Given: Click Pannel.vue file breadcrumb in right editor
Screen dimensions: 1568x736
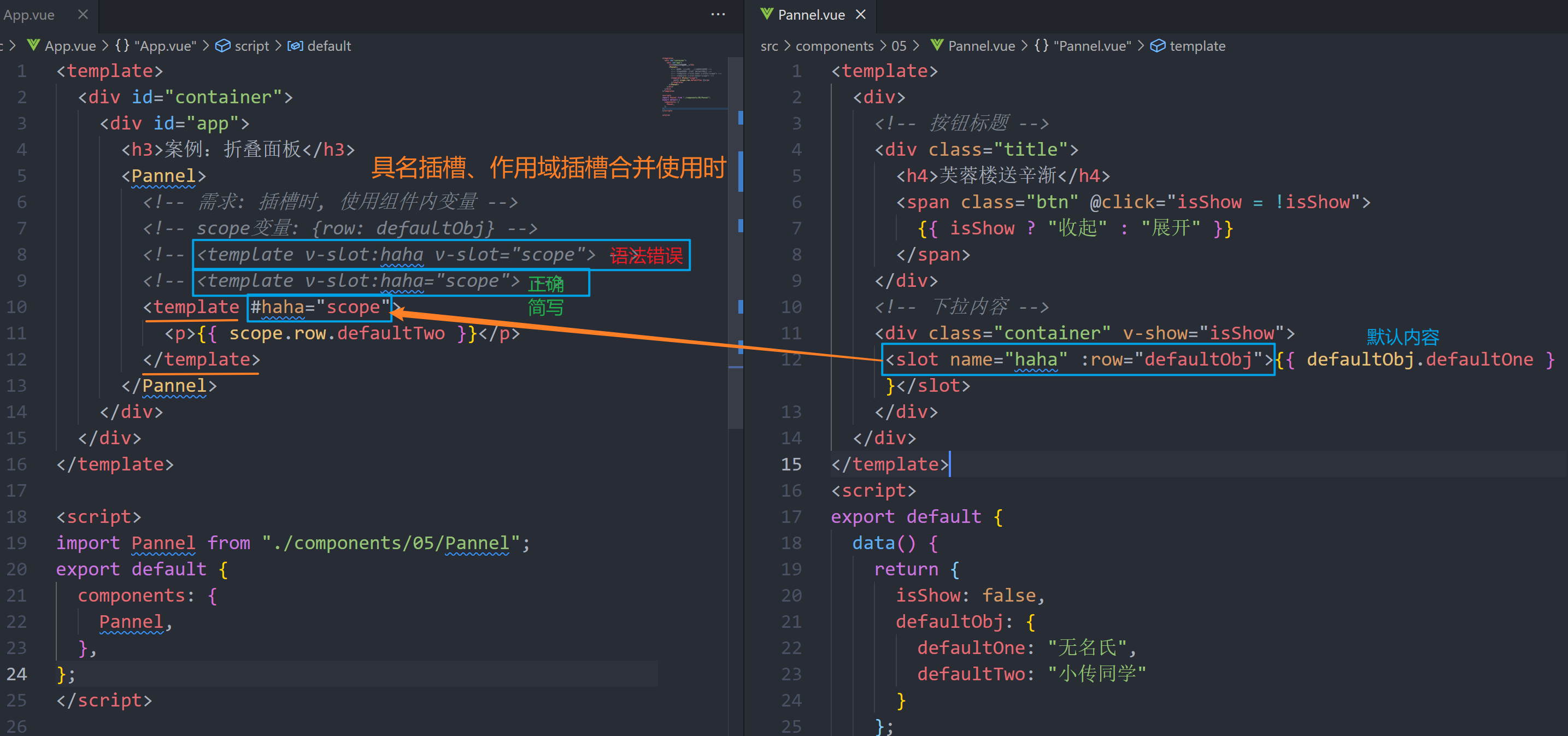Looking at the screenshot, I should [x=981, y=46].
